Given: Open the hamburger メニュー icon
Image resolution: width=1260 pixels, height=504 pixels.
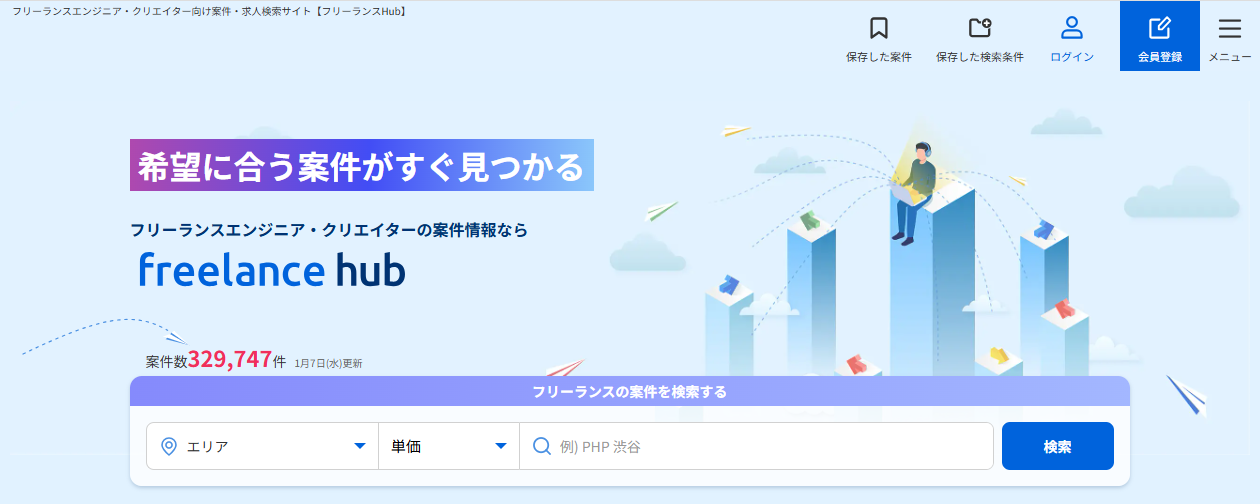Looking at the screenshot, I should [x=1229, y=29].
